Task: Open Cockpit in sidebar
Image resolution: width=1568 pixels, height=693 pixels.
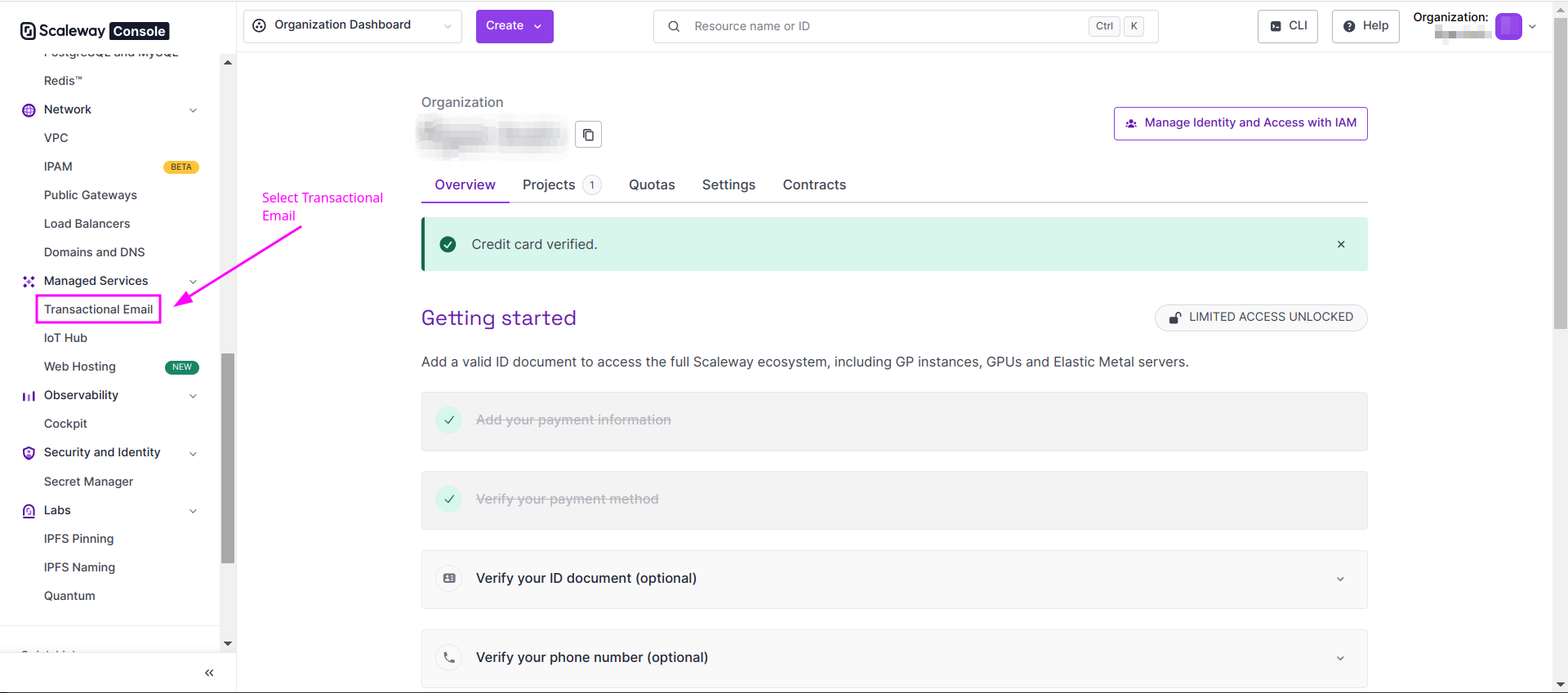Action: pos(65,424)
